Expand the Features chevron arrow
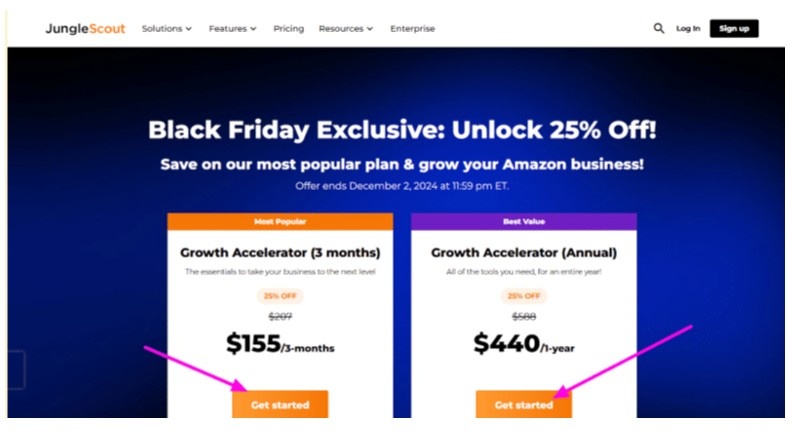 [x=253, y=29]
